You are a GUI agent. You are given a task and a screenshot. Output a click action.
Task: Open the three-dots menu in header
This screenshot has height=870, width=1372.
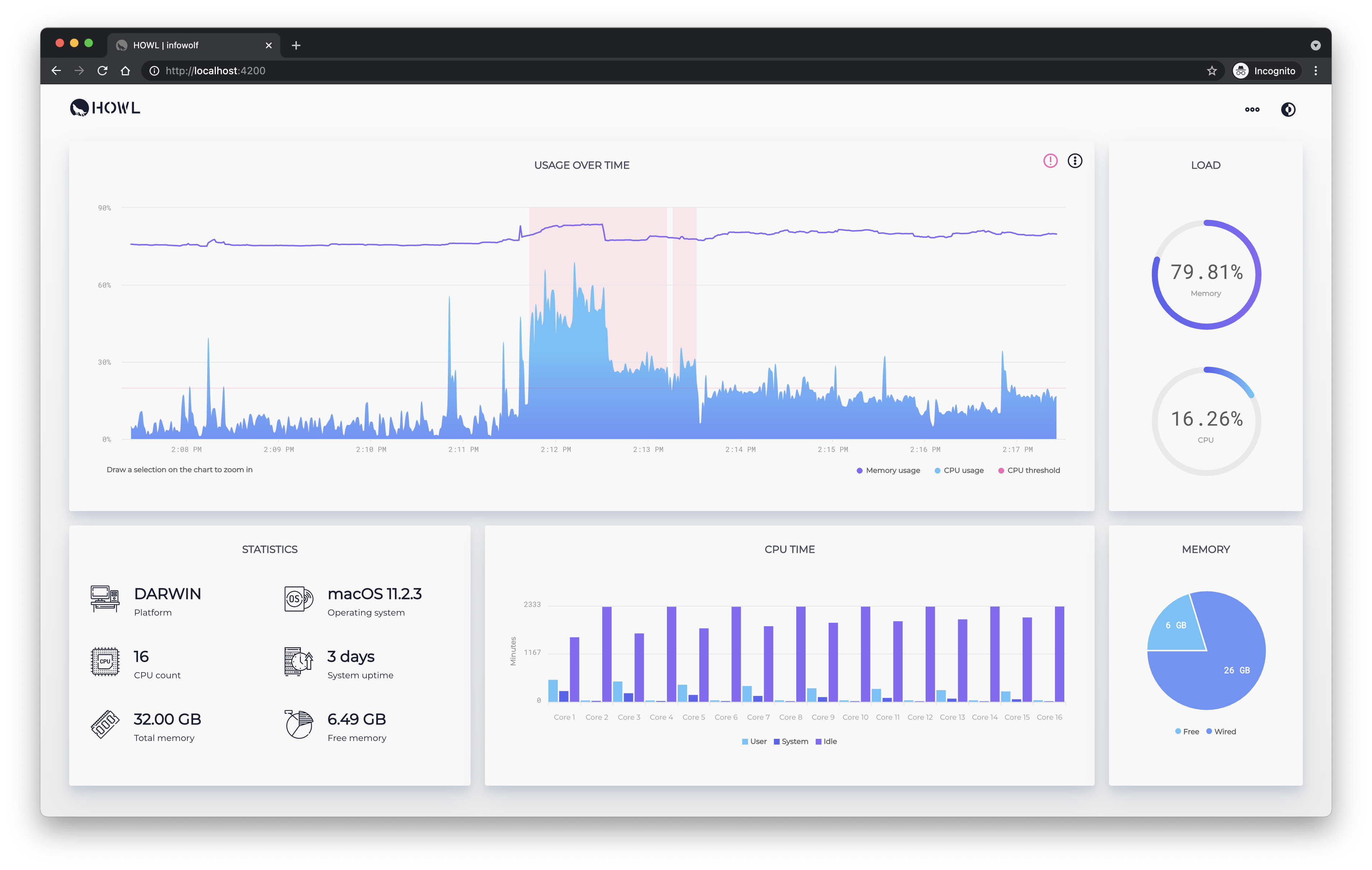[1252, 110]
